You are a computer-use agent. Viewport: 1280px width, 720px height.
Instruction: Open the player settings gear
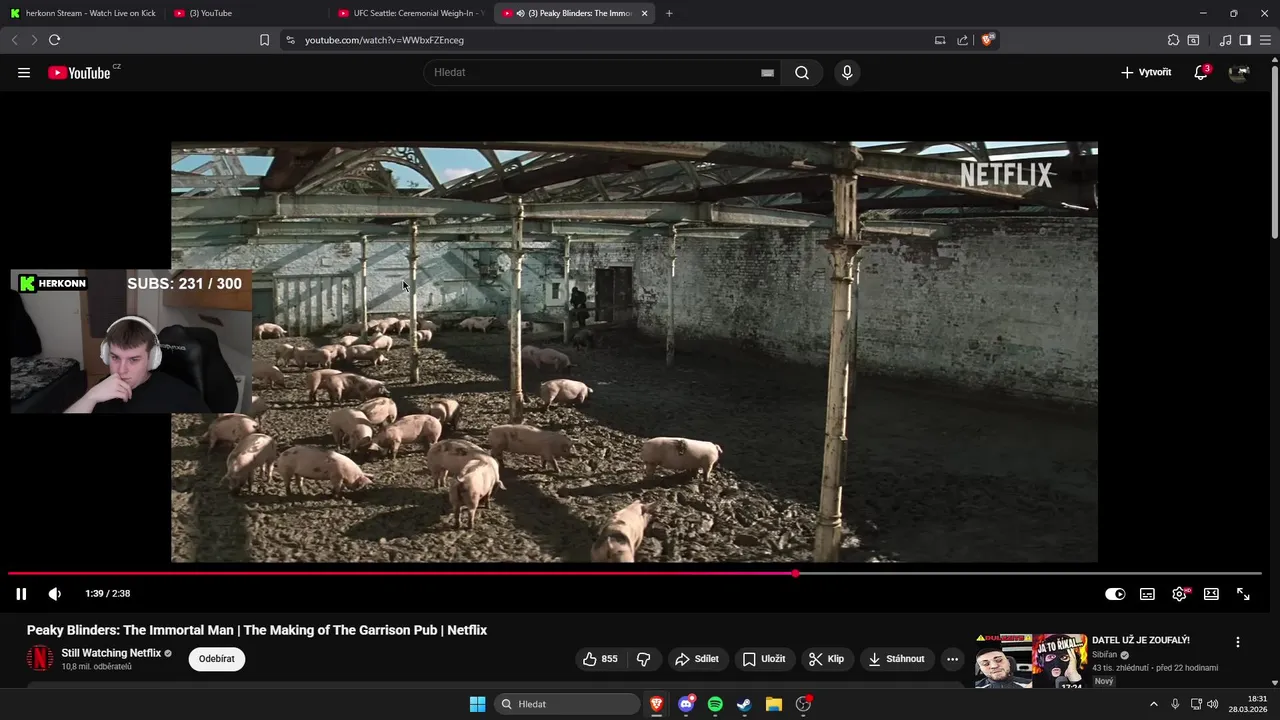(1180, 594)
